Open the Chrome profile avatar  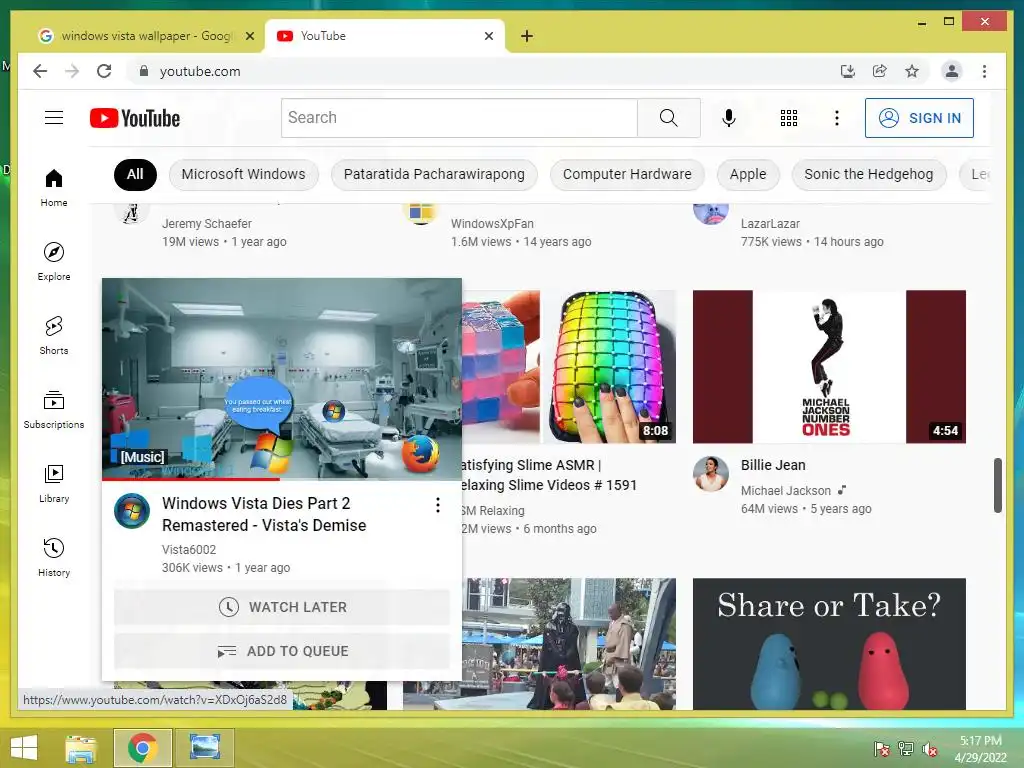pos(952,71)
